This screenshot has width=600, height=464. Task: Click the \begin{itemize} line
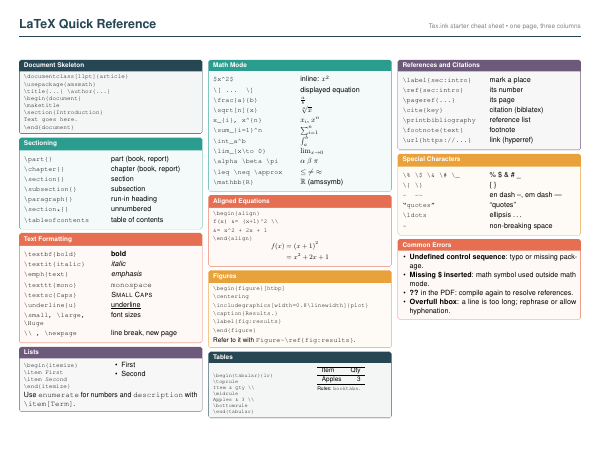tap(51, 365)
